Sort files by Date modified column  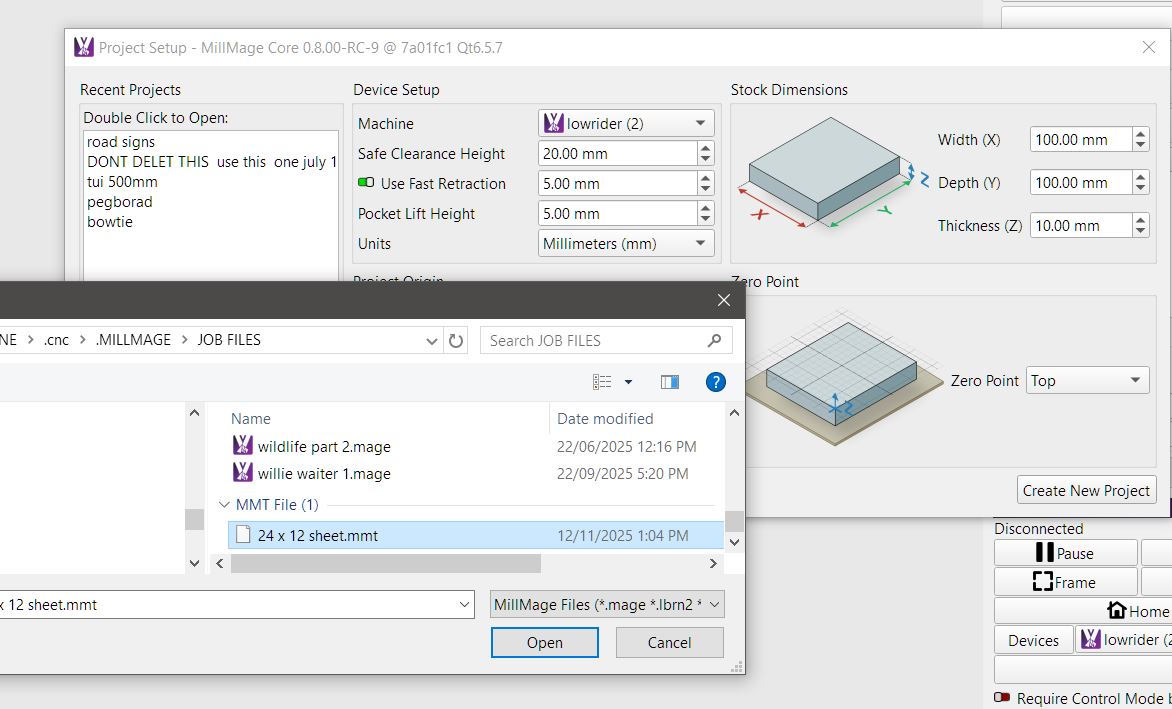605,419
